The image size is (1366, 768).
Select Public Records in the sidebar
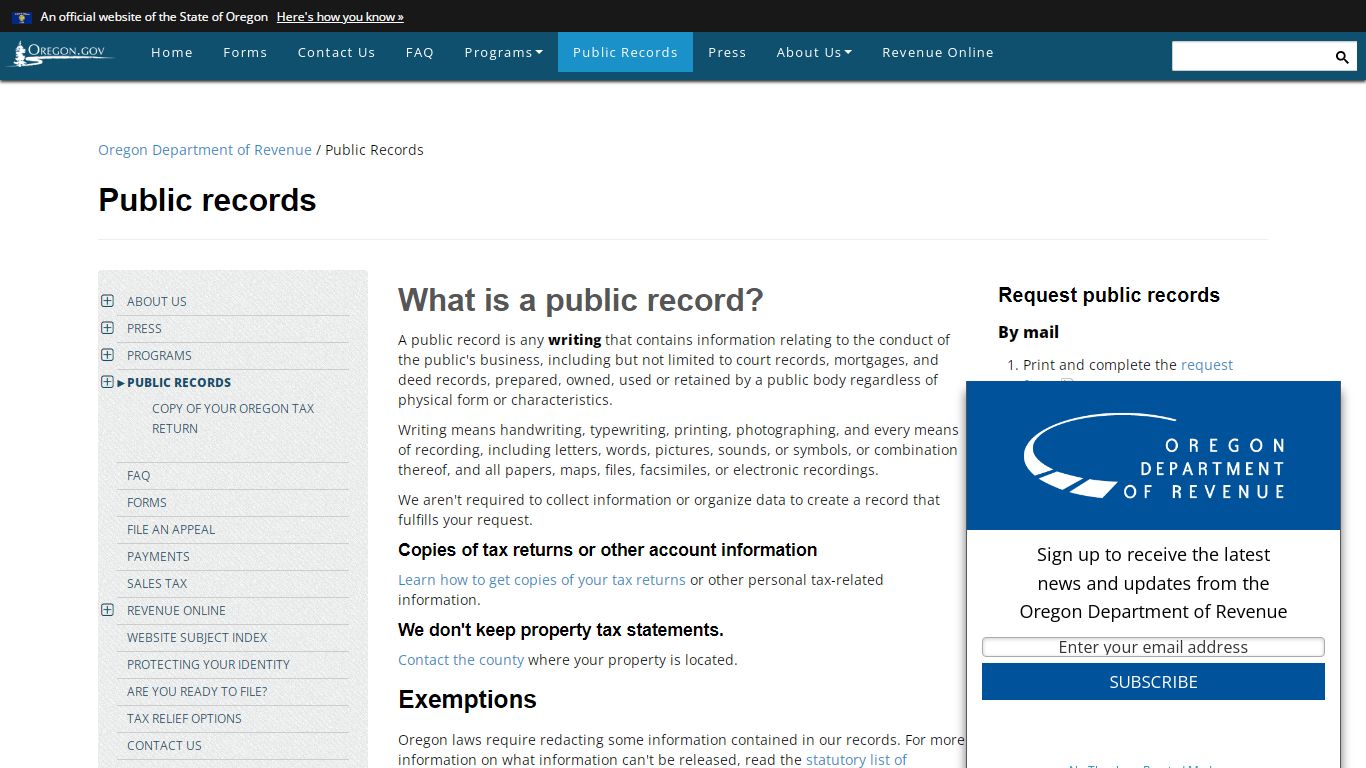pos(179,382)
